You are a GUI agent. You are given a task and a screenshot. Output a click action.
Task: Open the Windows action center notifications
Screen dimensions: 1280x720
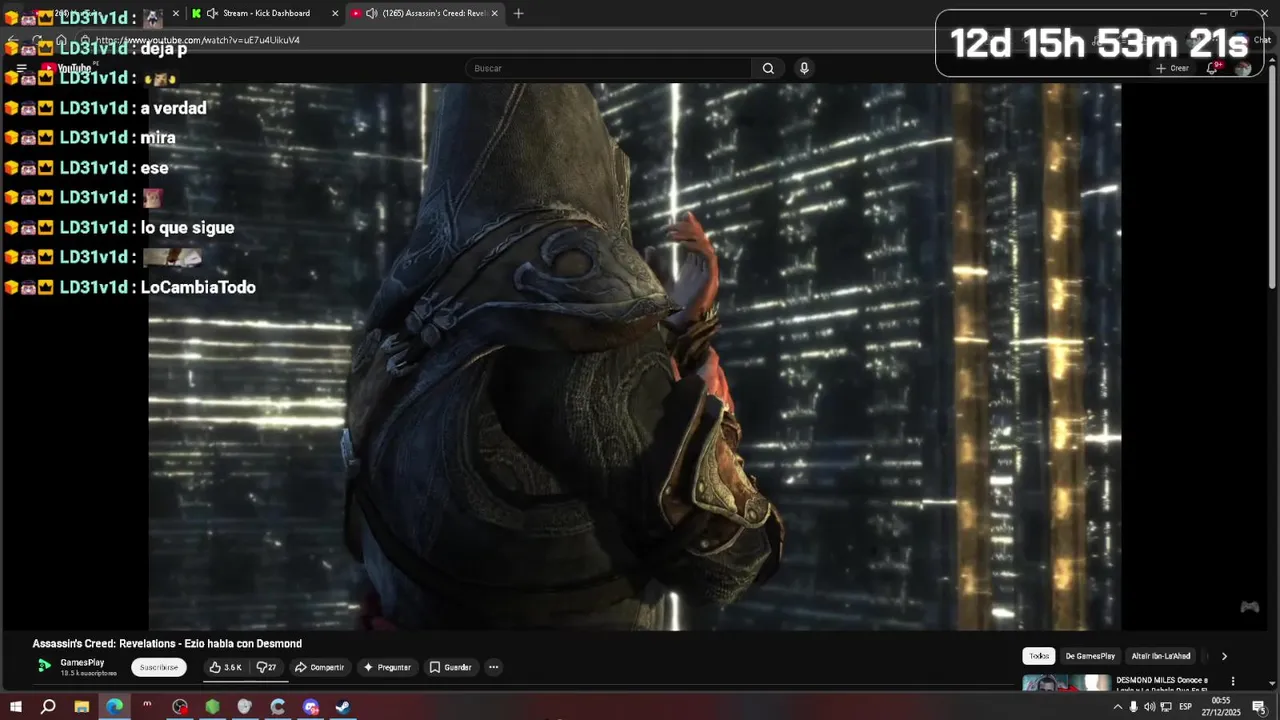(1258, 707)
